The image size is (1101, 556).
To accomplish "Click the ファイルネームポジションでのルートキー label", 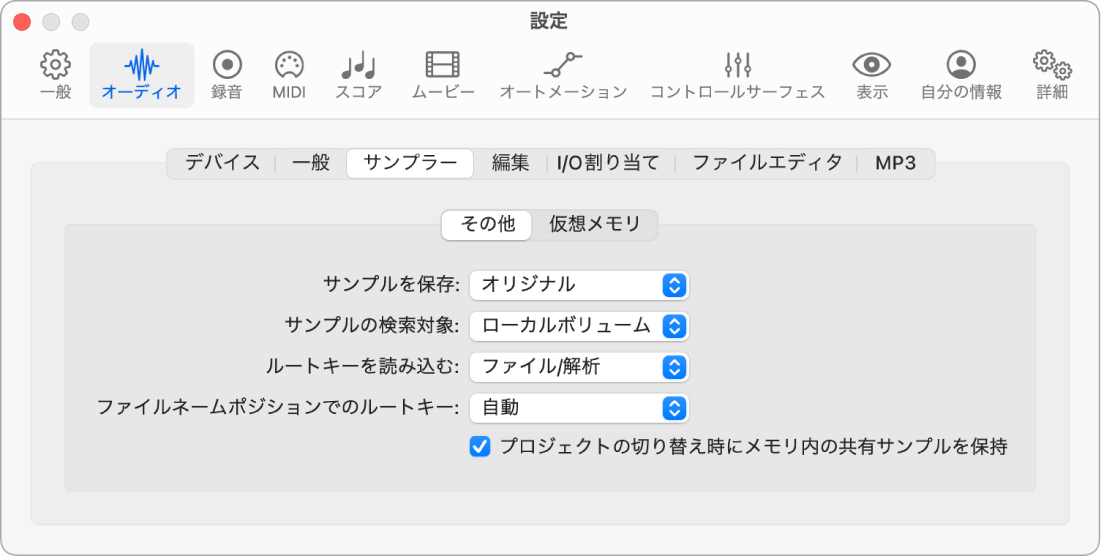I will 278,407.
